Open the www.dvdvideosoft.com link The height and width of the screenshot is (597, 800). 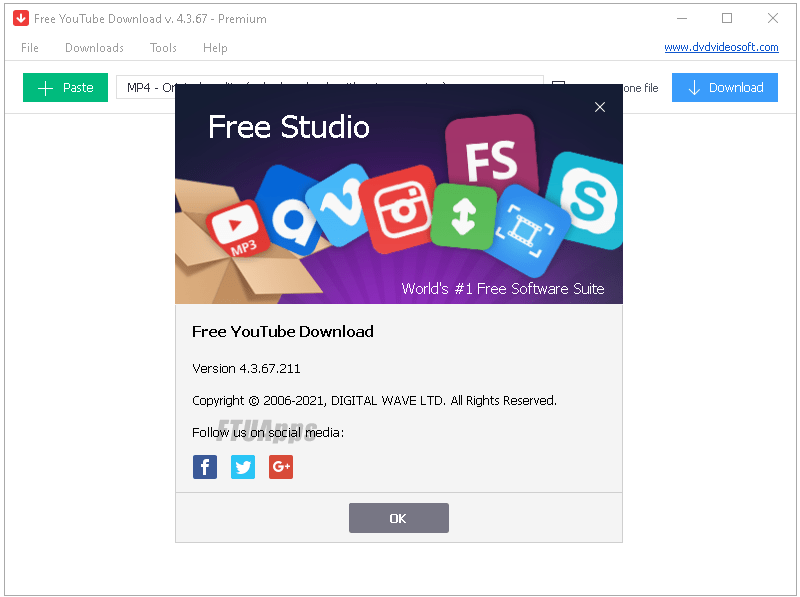click(723, 46)
